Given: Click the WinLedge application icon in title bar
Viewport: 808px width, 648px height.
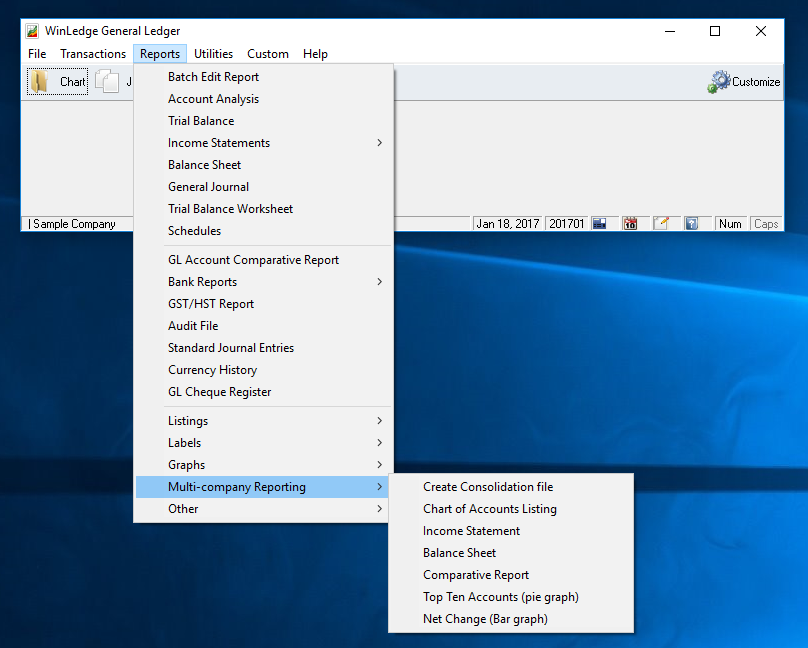Looking at the screenshot, I should coord(33,31).
